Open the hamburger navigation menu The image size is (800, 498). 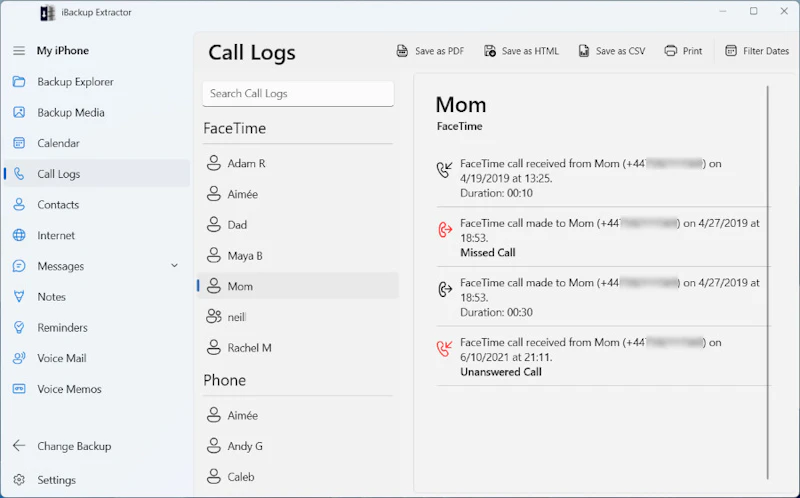click(19, 51)
